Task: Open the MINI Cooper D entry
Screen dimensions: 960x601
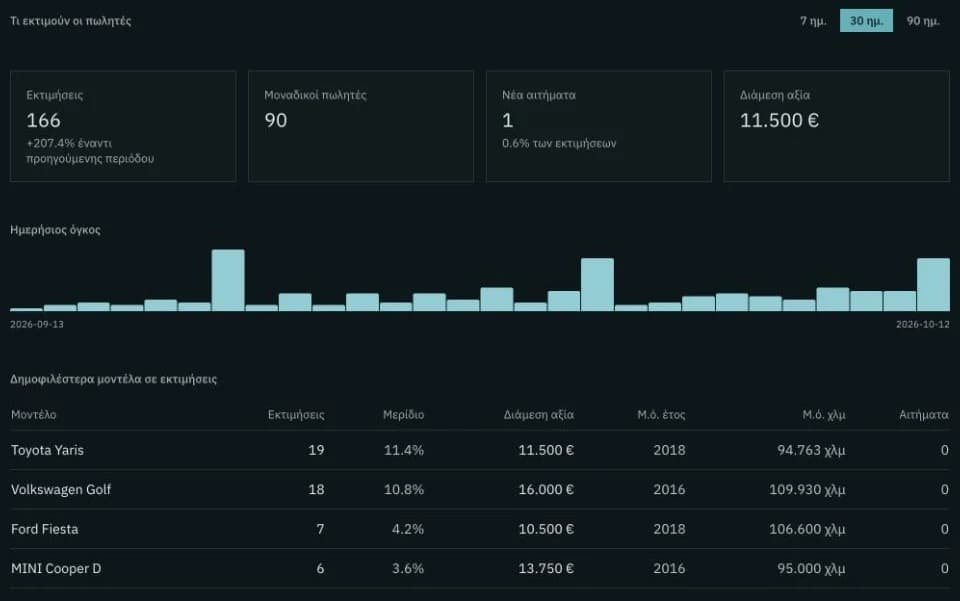Action: tap(480, 569)
